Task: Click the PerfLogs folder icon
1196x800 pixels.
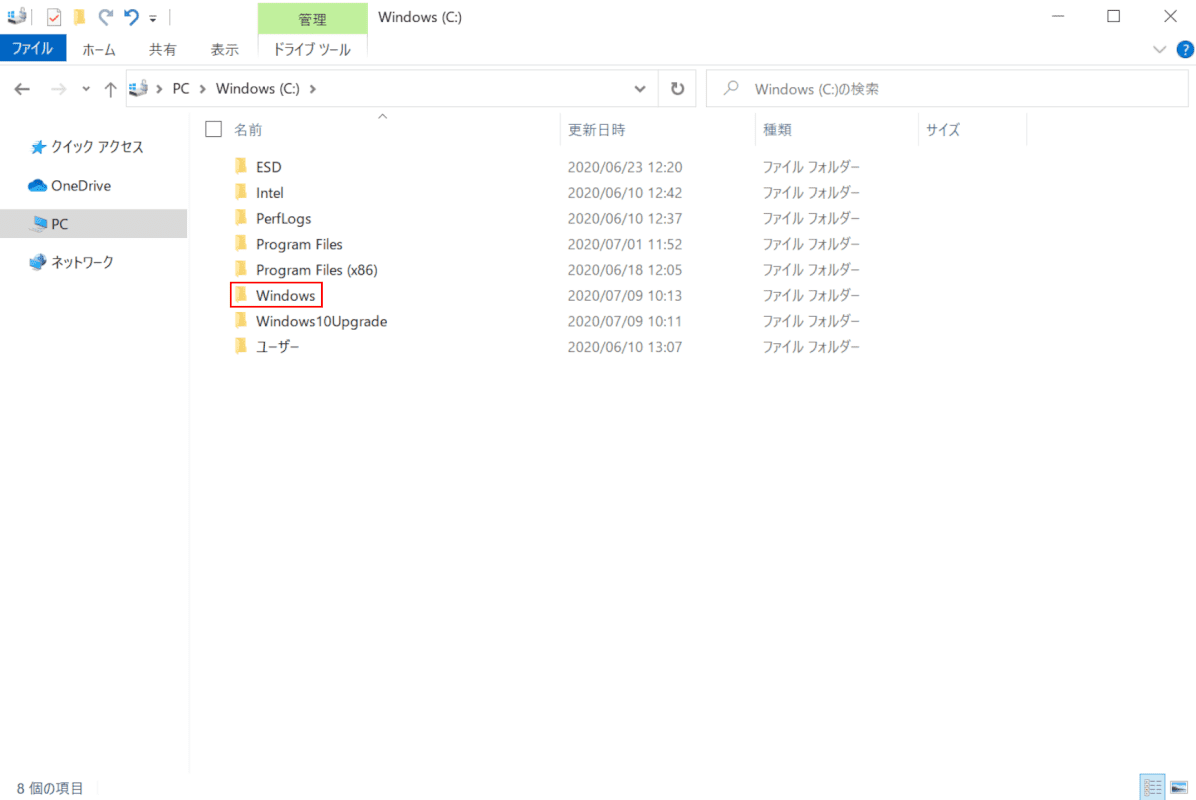Action: (241, 218)
